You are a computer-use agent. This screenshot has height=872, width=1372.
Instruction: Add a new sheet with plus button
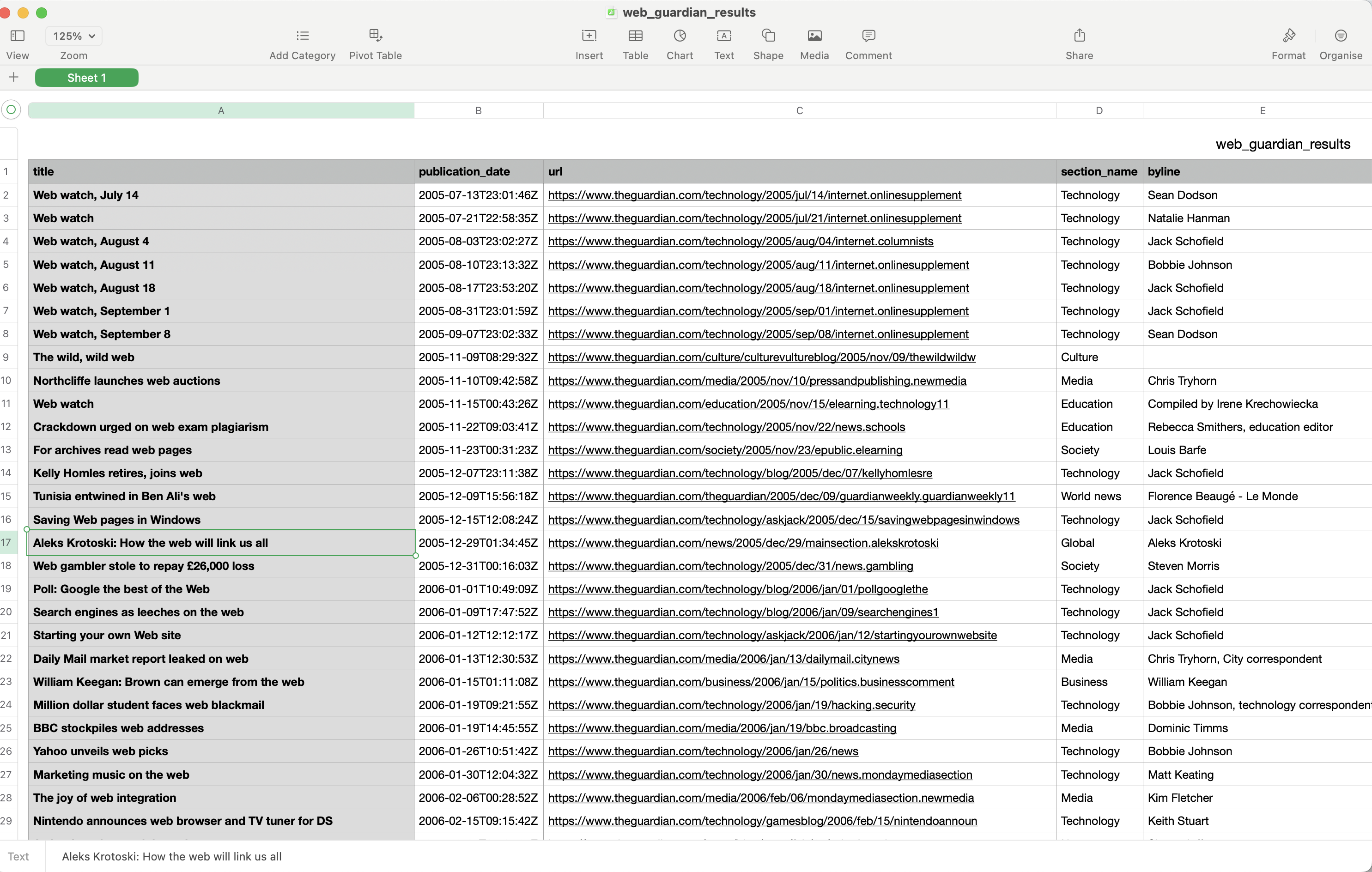(x=14, y=78)
